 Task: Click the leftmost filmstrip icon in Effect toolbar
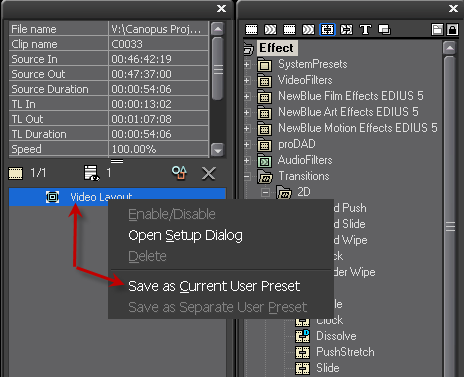[x=251, y=30]
